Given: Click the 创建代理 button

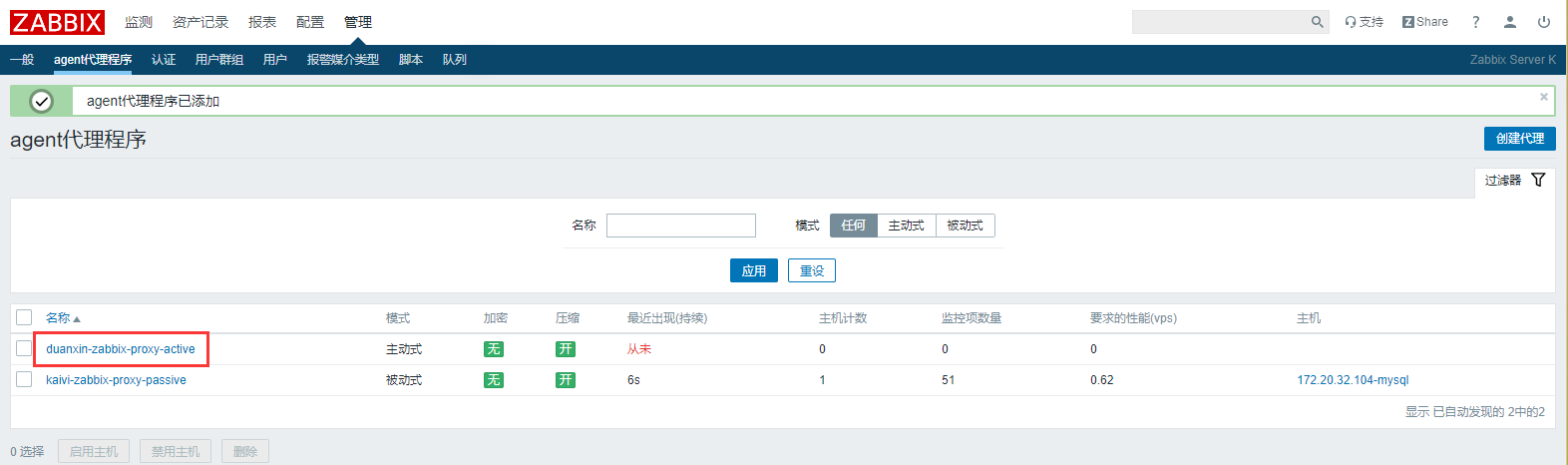Looking at the screenshot, I should coord(1520,139).
